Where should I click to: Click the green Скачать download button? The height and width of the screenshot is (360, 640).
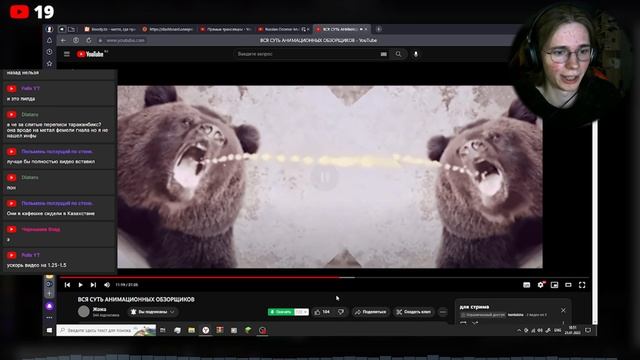coord(281,312)
